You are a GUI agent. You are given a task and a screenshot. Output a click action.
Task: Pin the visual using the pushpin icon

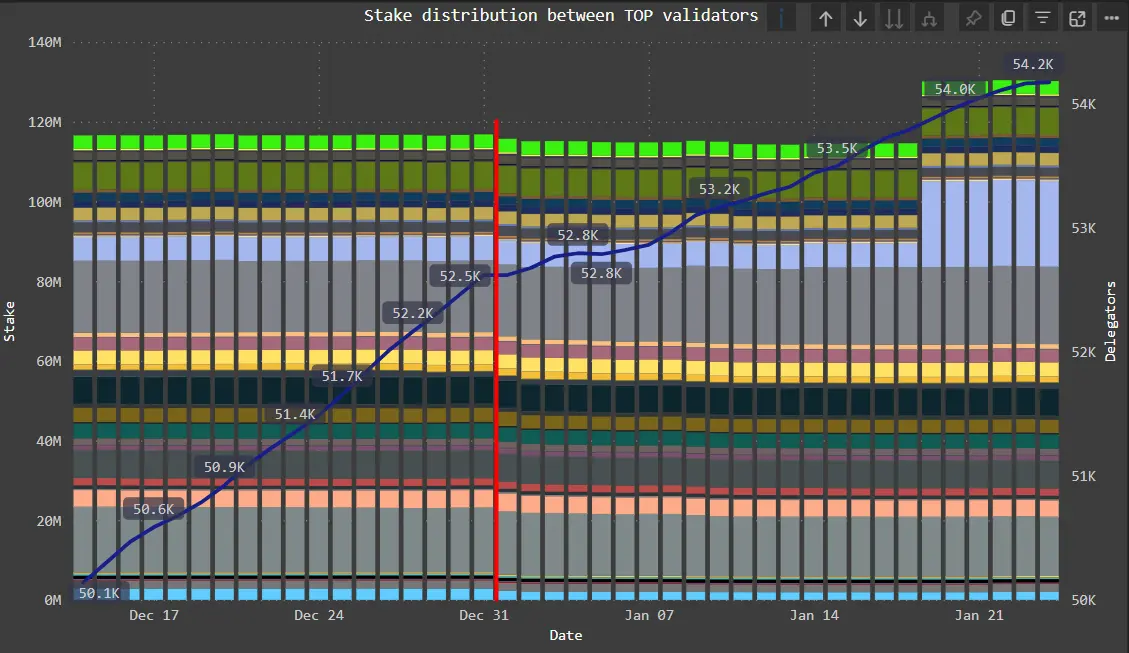click(x=973, y=19)
